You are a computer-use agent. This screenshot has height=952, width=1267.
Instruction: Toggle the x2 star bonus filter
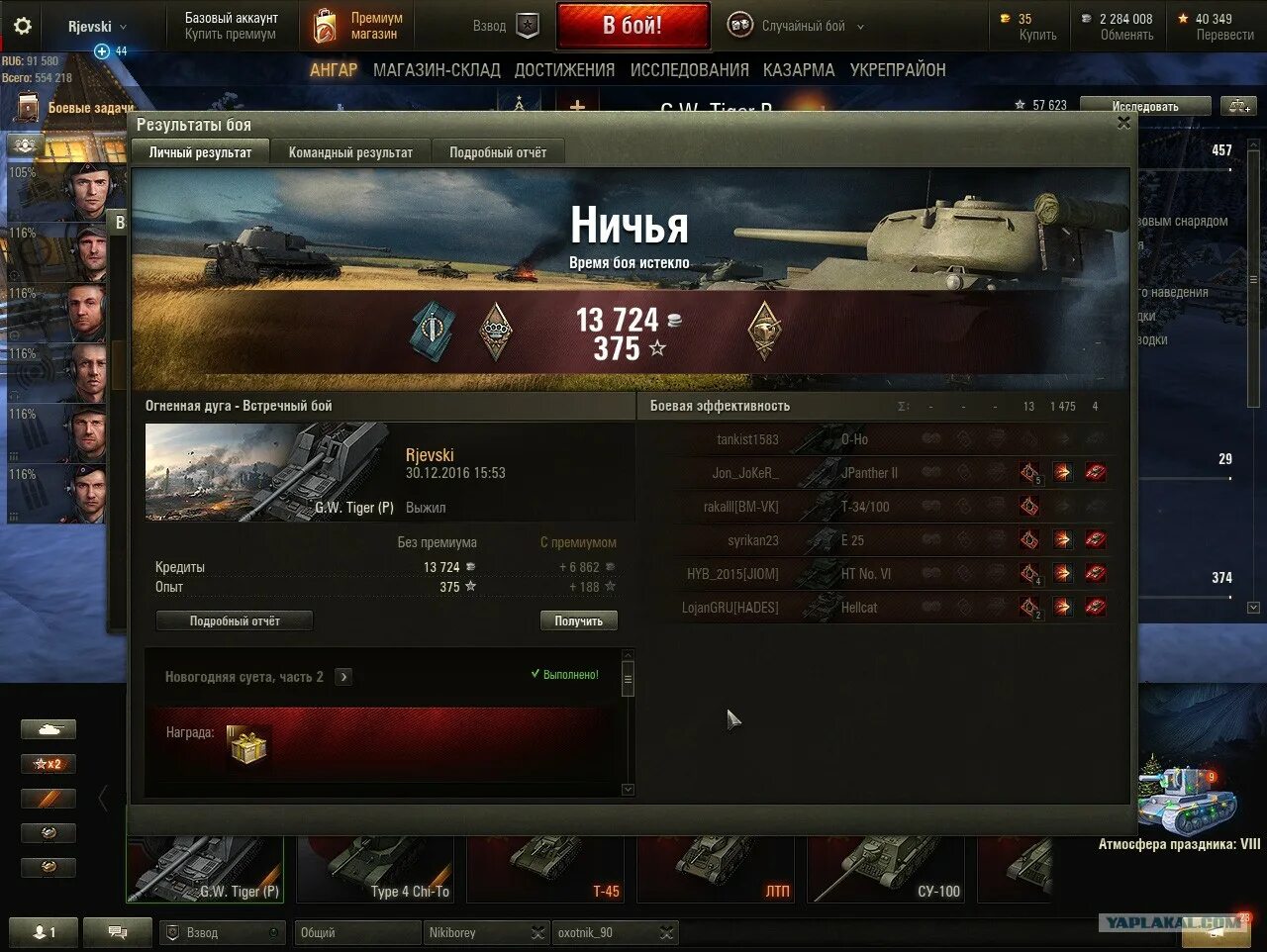pos(49,764)
